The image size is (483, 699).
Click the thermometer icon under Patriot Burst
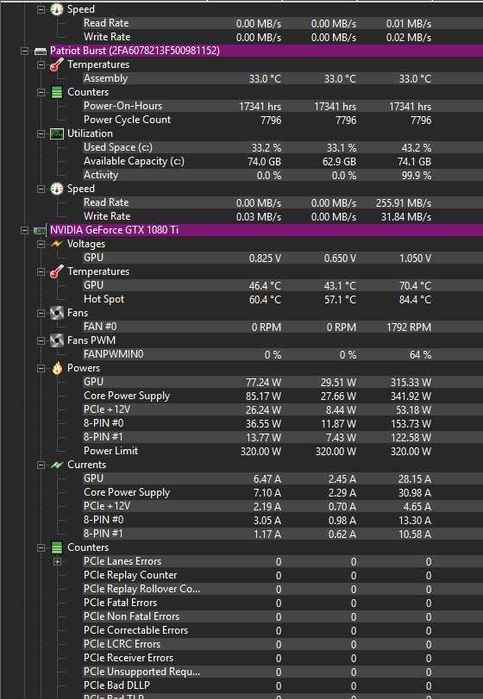click(57, 65)
